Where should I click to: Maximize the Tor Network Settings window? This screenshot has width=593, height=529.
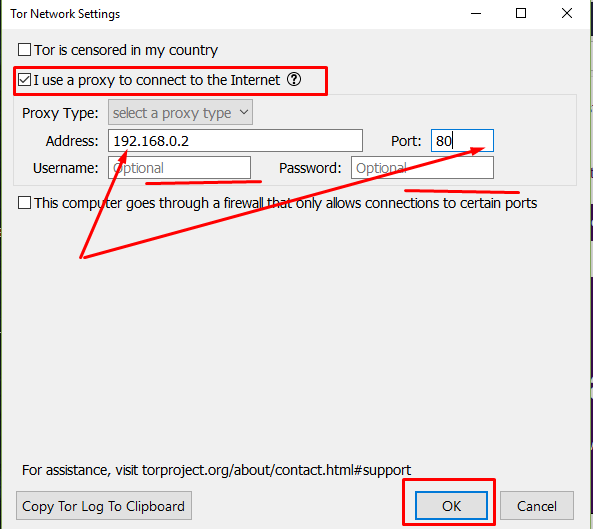coord(521,14)
